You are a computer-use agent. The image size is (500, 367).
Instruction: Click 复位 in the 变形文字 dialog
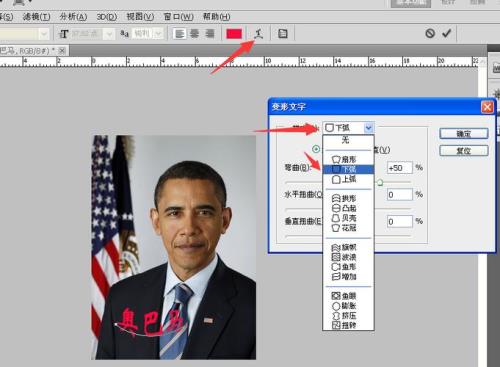coord(464,151)
